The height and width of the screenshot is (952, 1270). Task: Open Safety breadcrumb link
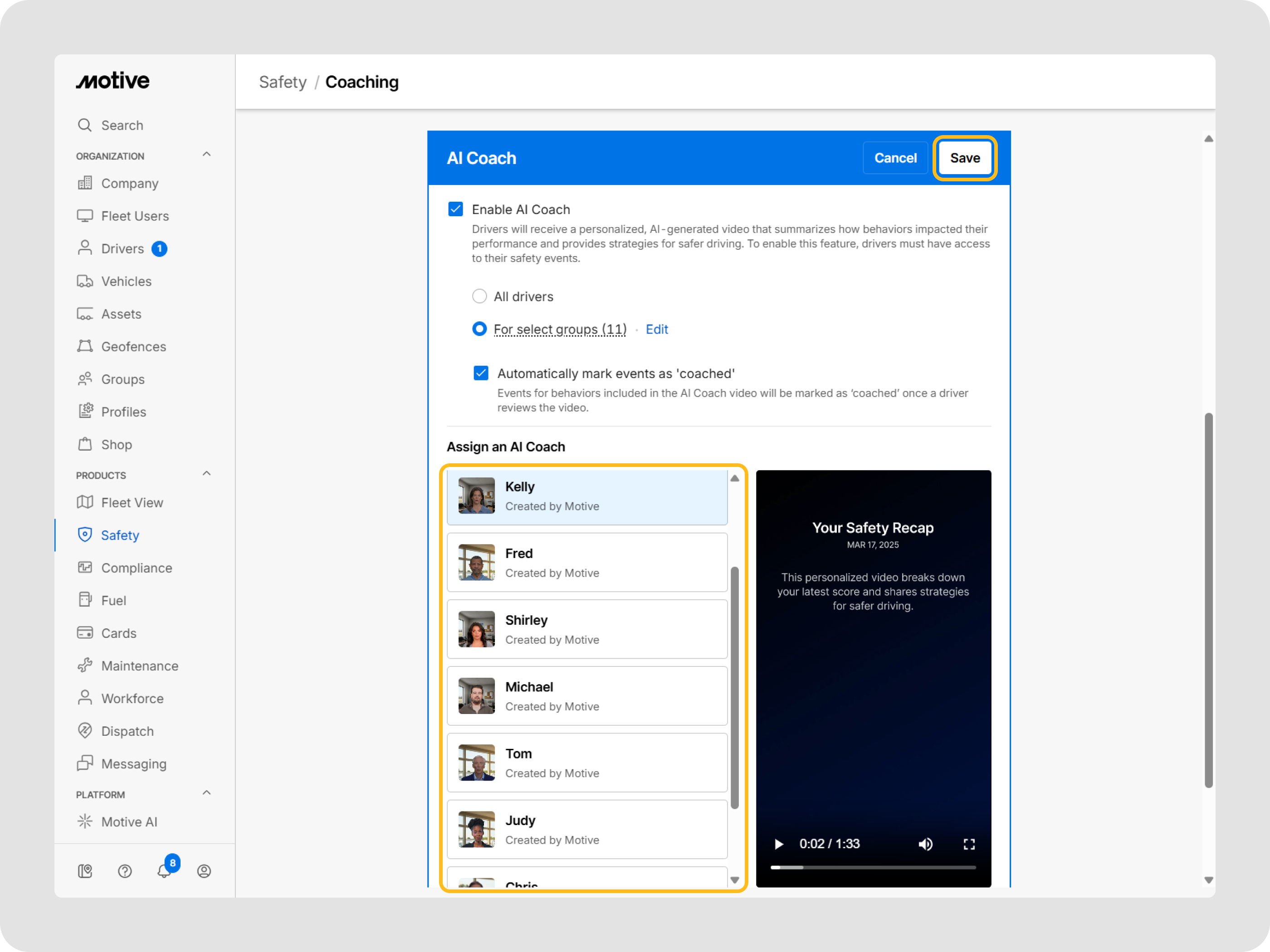[x=283, y=82]
